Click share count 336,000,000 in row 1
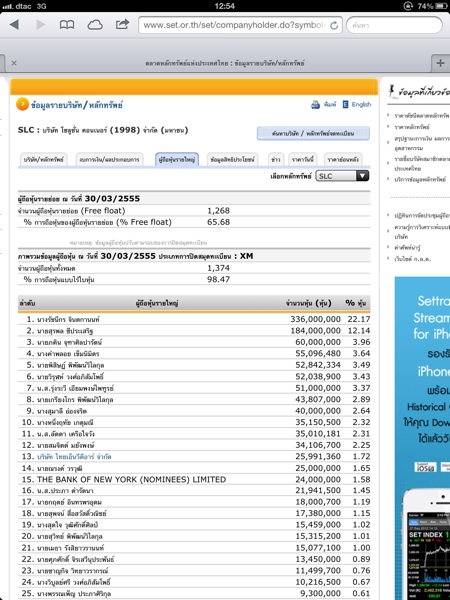 click(315, 319)
